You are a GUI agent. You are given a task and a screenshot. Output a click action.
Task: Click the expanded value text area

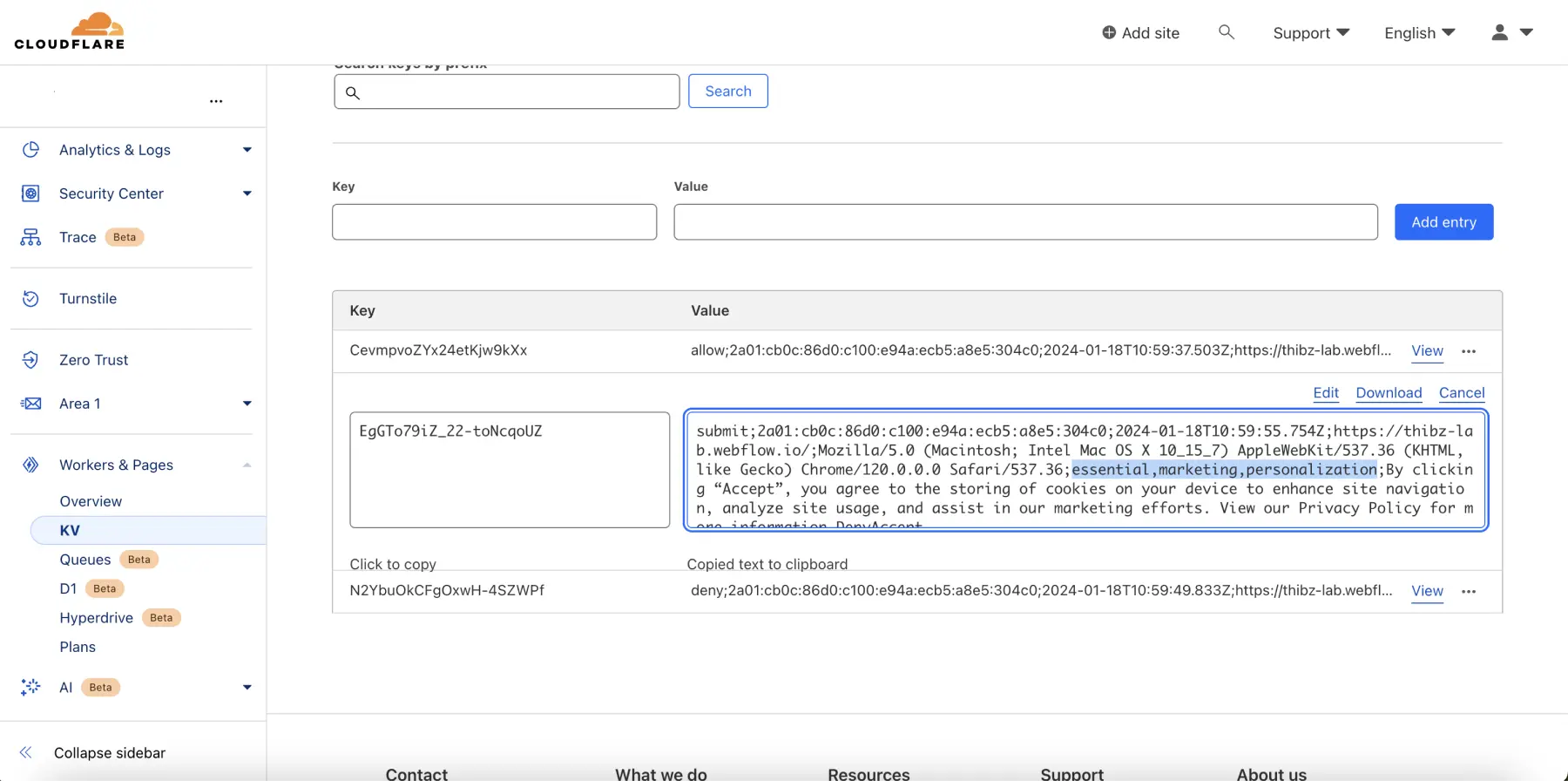pos(1086,470)
